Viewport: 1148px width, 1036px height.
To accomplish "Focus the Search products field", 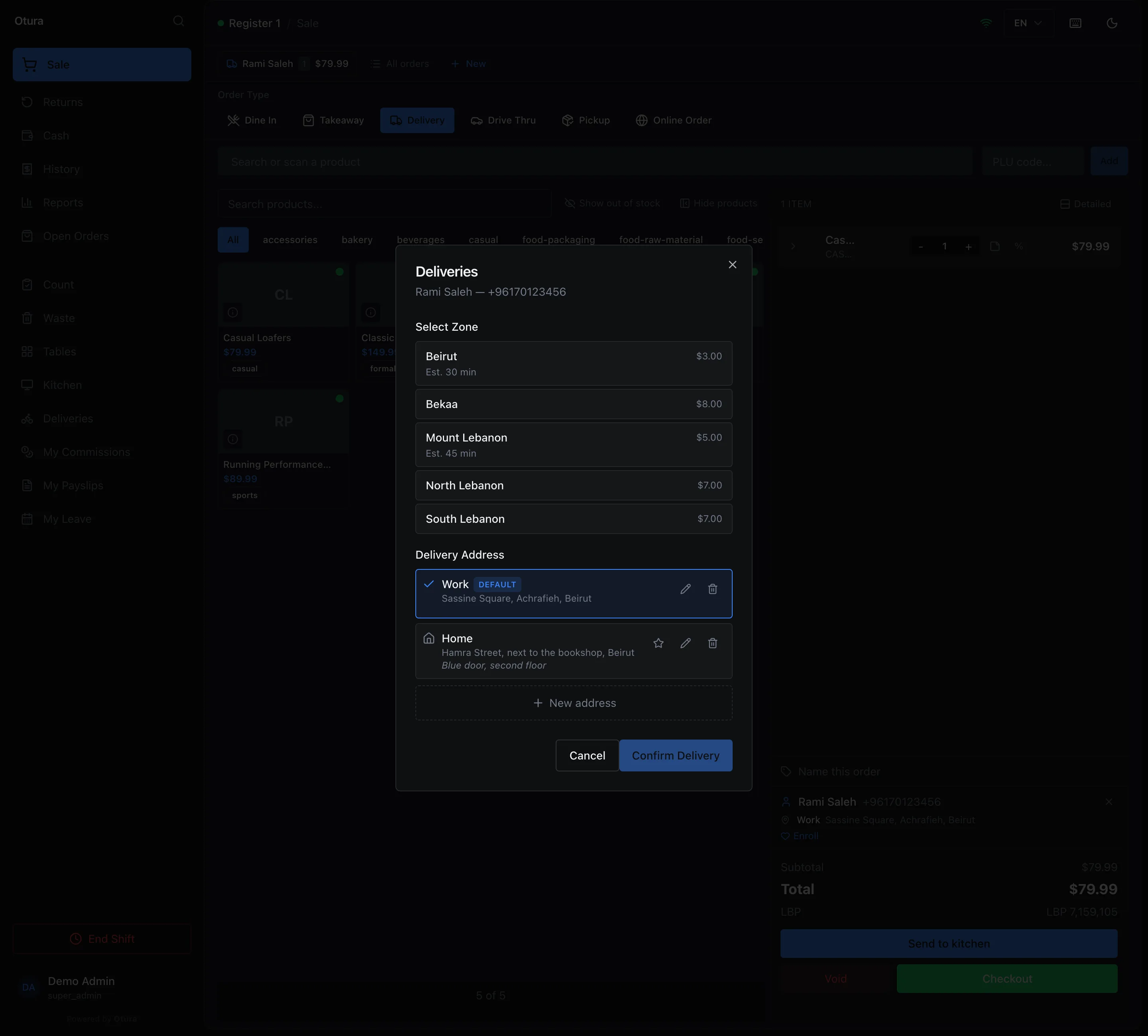I will pyautogui.click(x=384, y=204).
